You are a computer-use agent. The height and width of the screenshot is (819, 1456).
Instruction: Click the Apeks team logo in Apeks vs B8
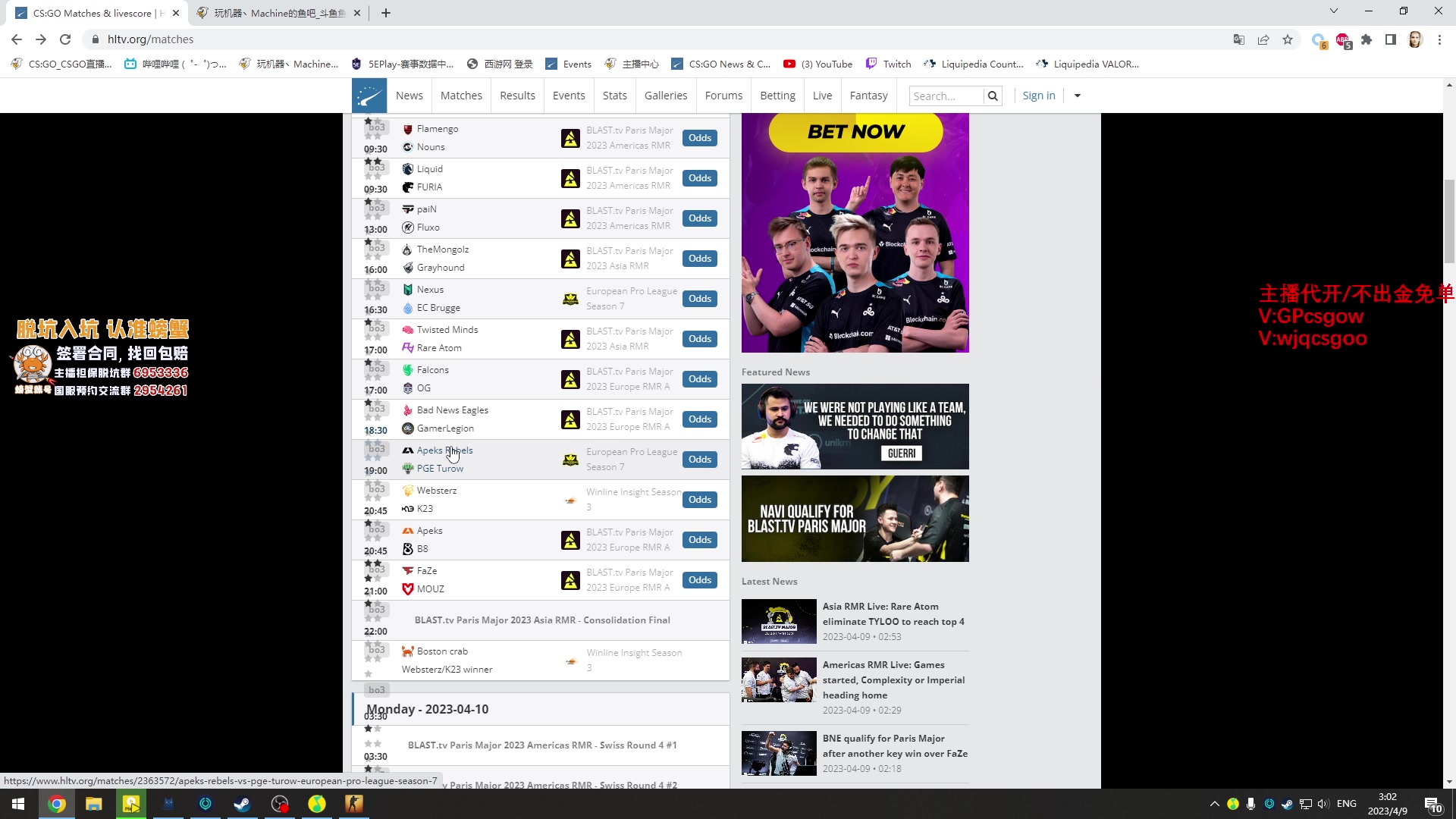coord(408,531)
